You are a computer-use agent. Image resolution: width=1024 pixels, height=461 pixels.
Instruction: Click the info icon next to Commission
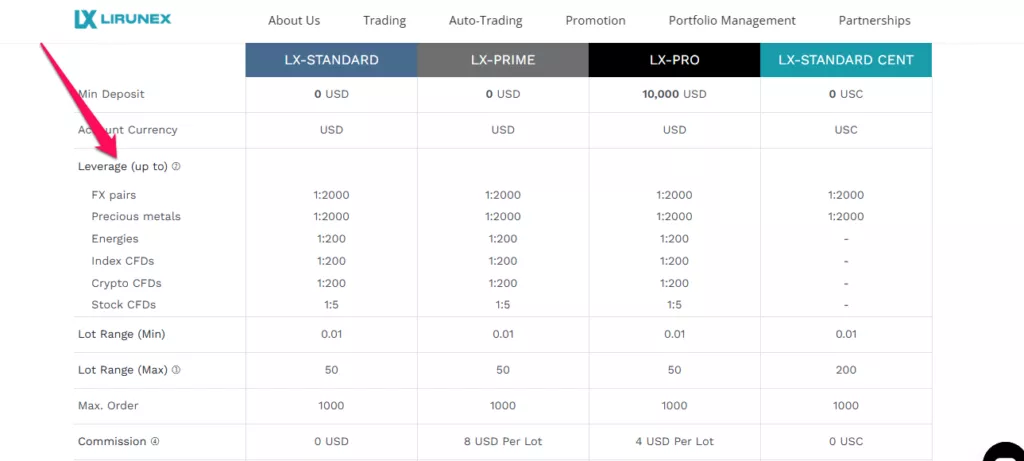click(x=155, y=441)
